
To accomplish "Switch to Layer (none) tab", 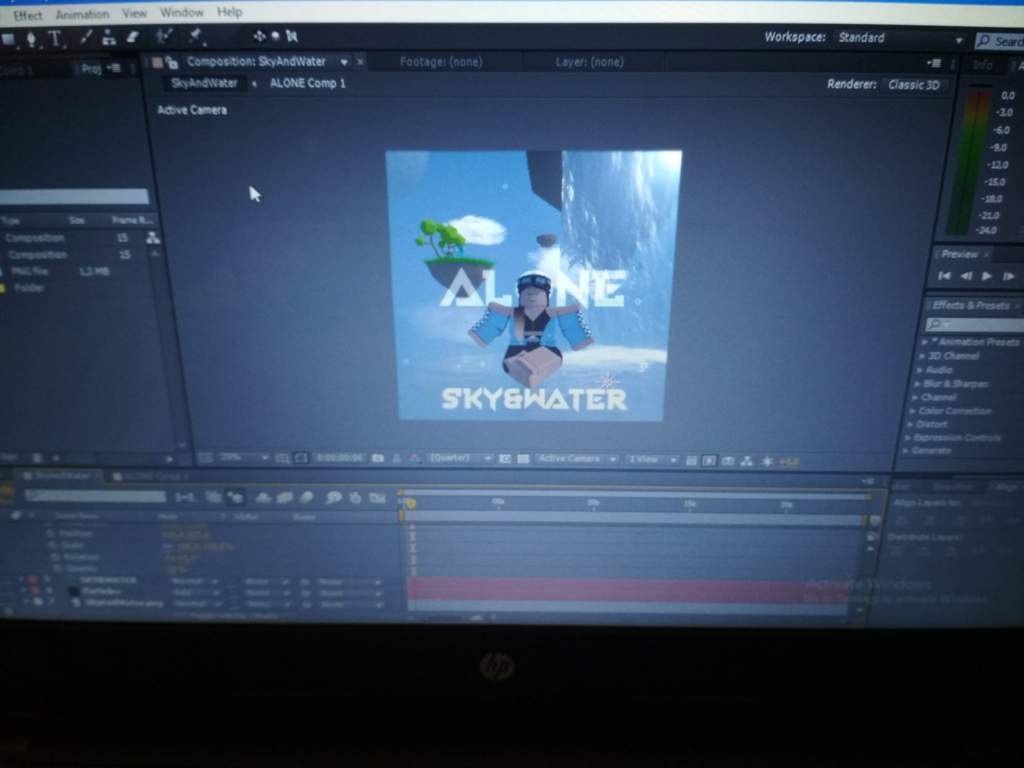I will coord(589,62).
